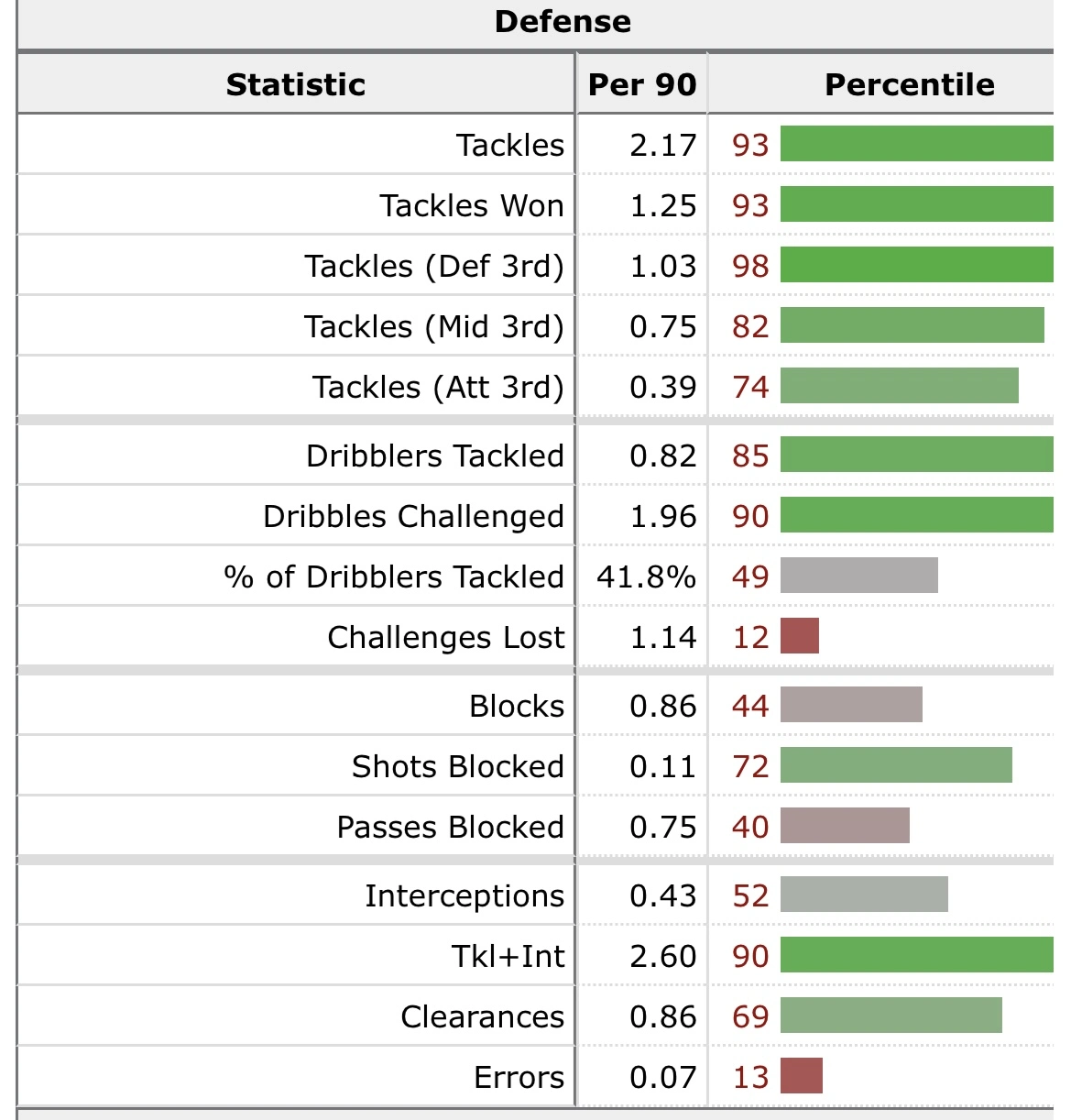1071x1120 pixels.
Task: Click the Tackles (Mid 3rd) percentile bar
Action: tap(912, 326)
